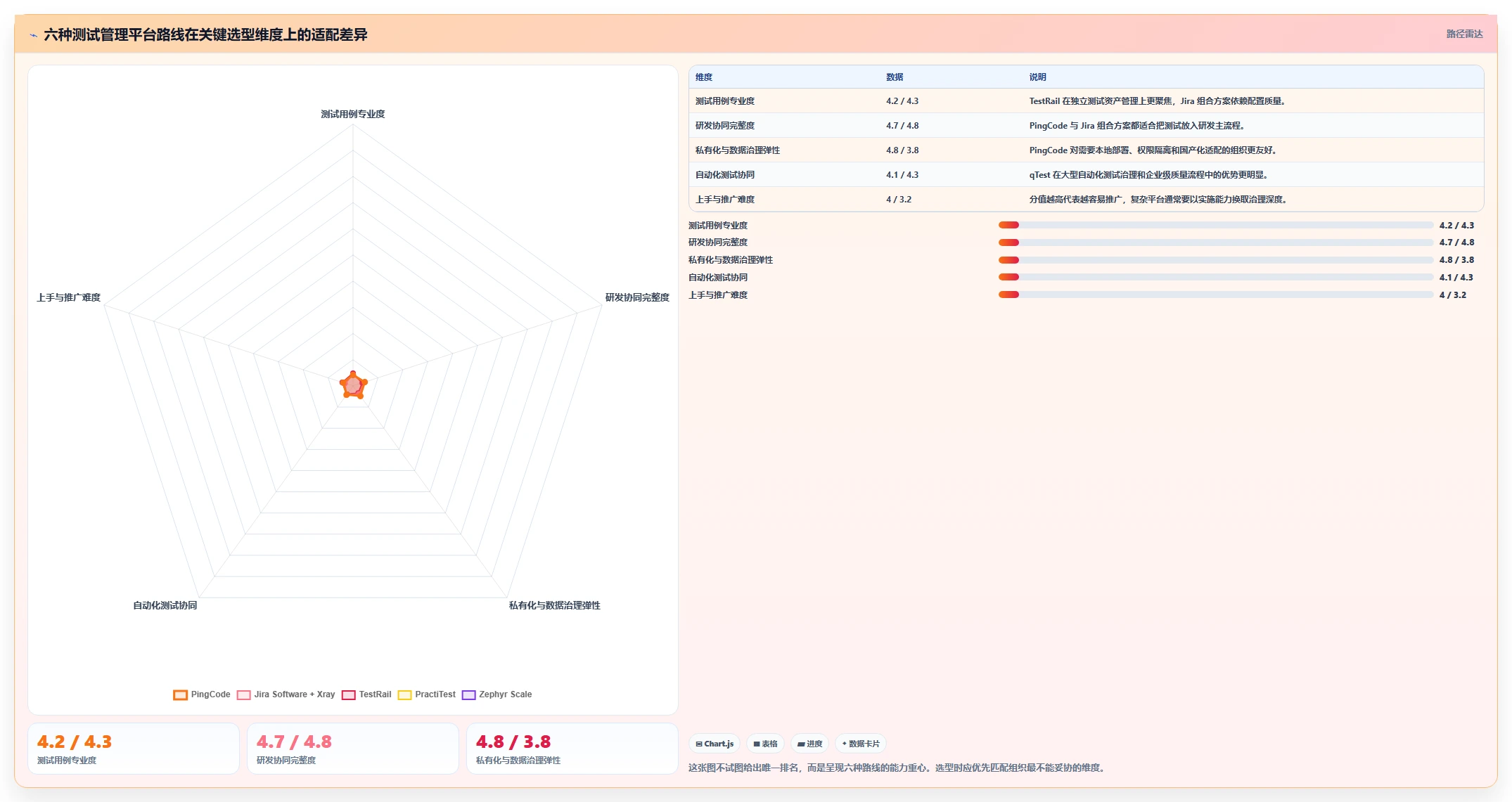Click the 4.2 / 4.3 value in the table
The width and height of the screenshot is (1512, 802).
[x=902, y=101]
